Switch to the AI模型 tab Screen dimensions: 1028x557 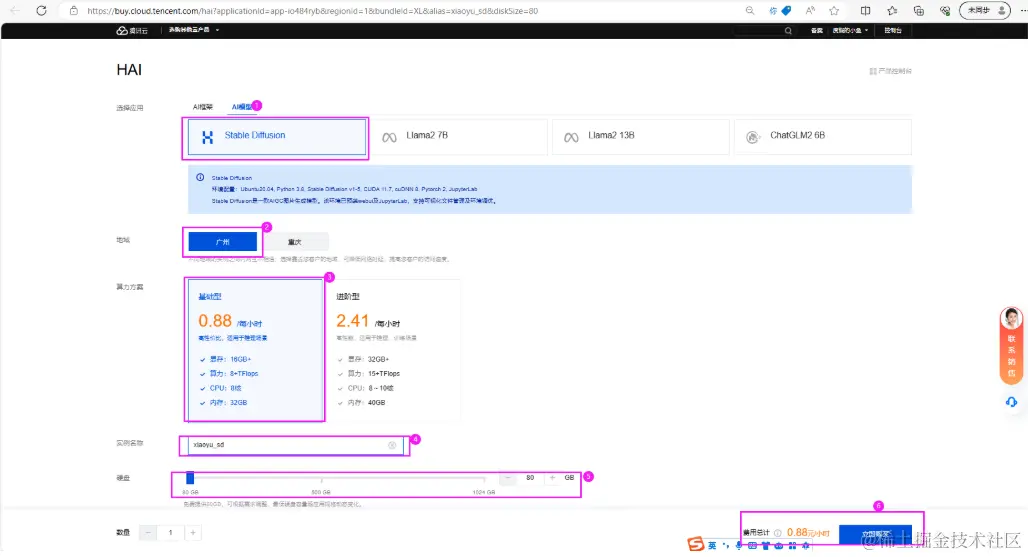point(241,107)
